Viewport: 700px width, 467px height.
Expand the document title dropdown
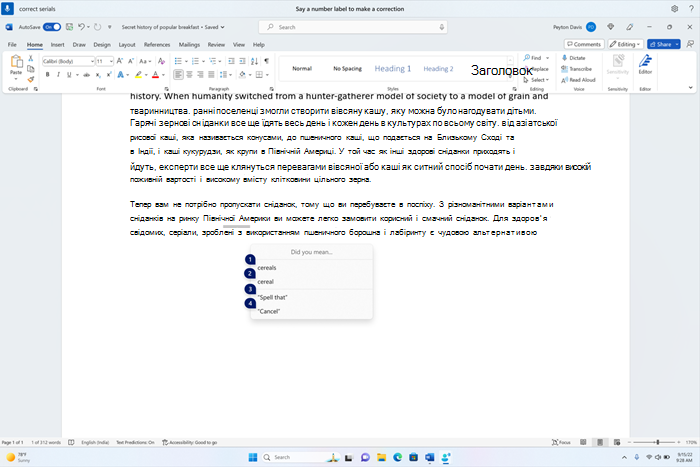pos(223,27)
